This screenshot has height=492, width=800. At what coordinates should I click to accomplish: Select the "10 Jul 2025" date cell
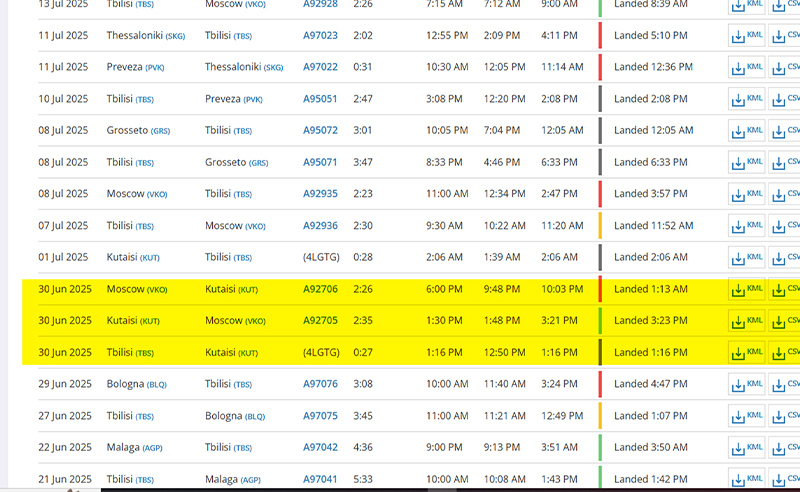[63, 99]
